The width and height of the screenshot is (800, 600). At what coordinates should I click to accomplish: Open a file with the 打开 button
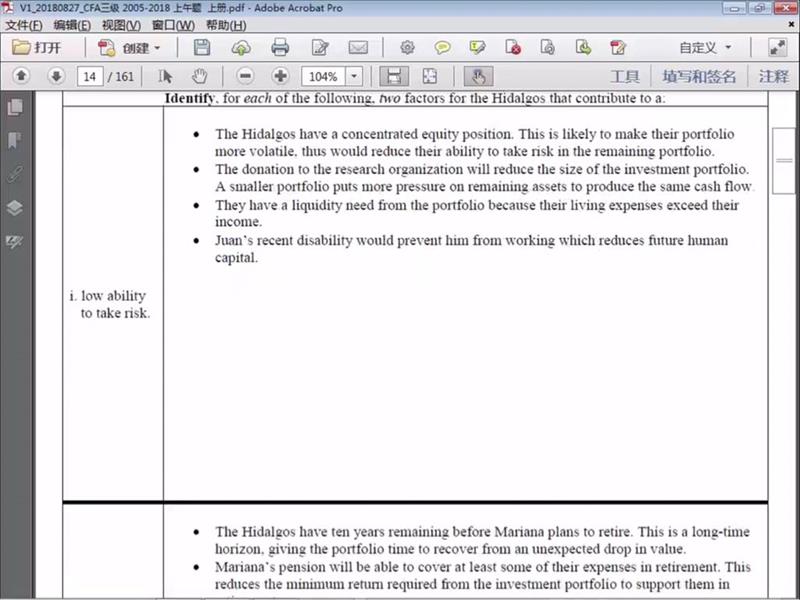pos(36,48)
